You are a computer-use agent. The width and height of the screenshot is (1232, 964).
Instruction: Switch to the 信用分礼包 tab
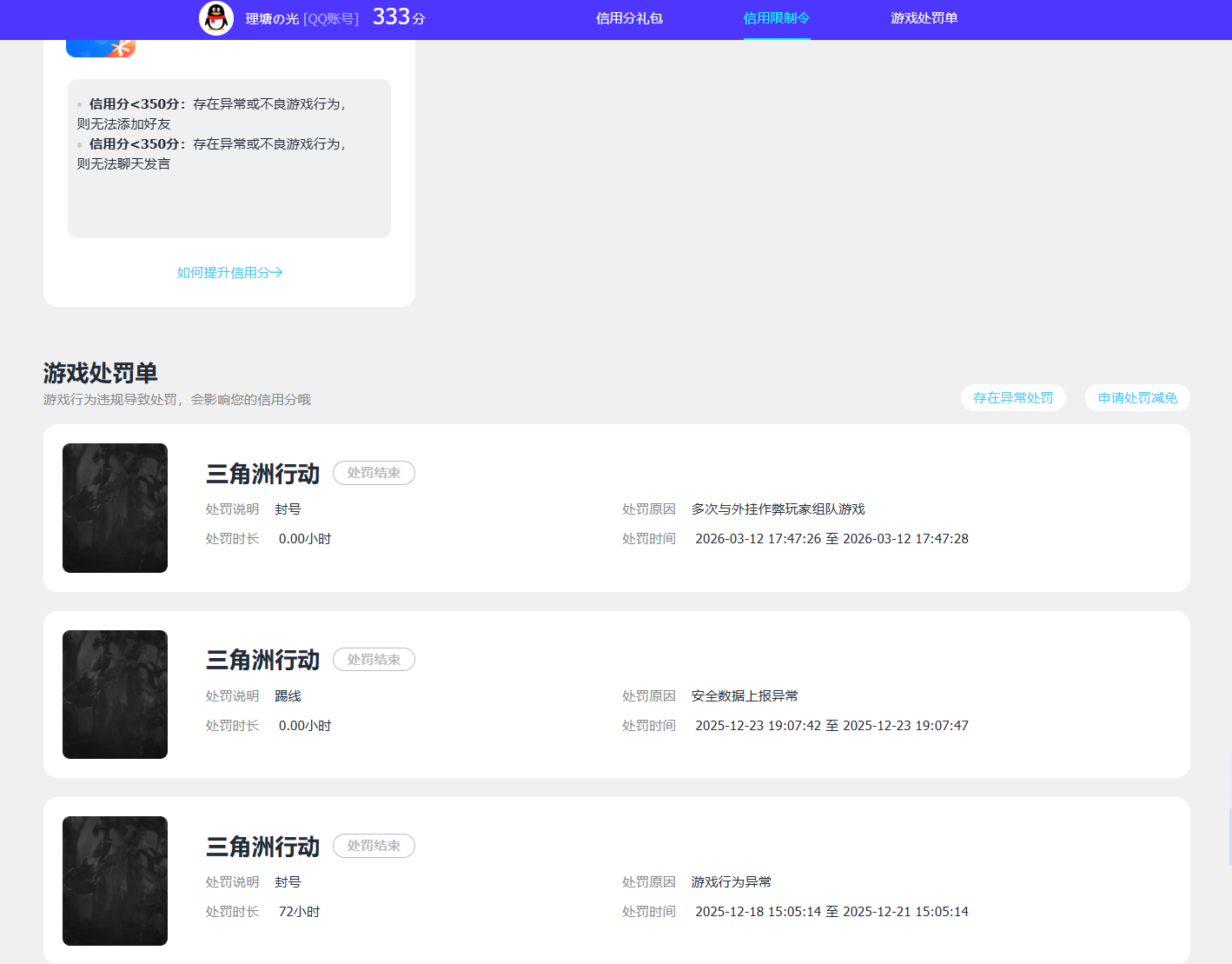point(629,17)
